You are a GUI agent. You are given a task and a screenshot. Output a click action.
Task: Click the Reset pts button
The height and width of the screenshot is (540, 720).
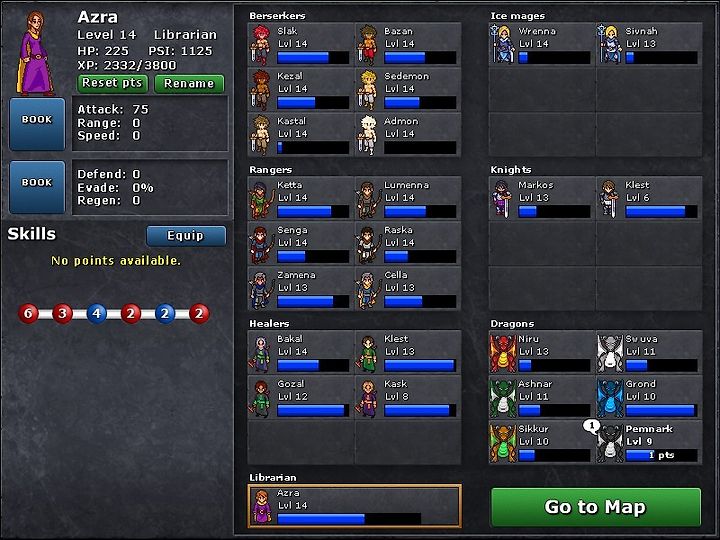tap(112, 84)
